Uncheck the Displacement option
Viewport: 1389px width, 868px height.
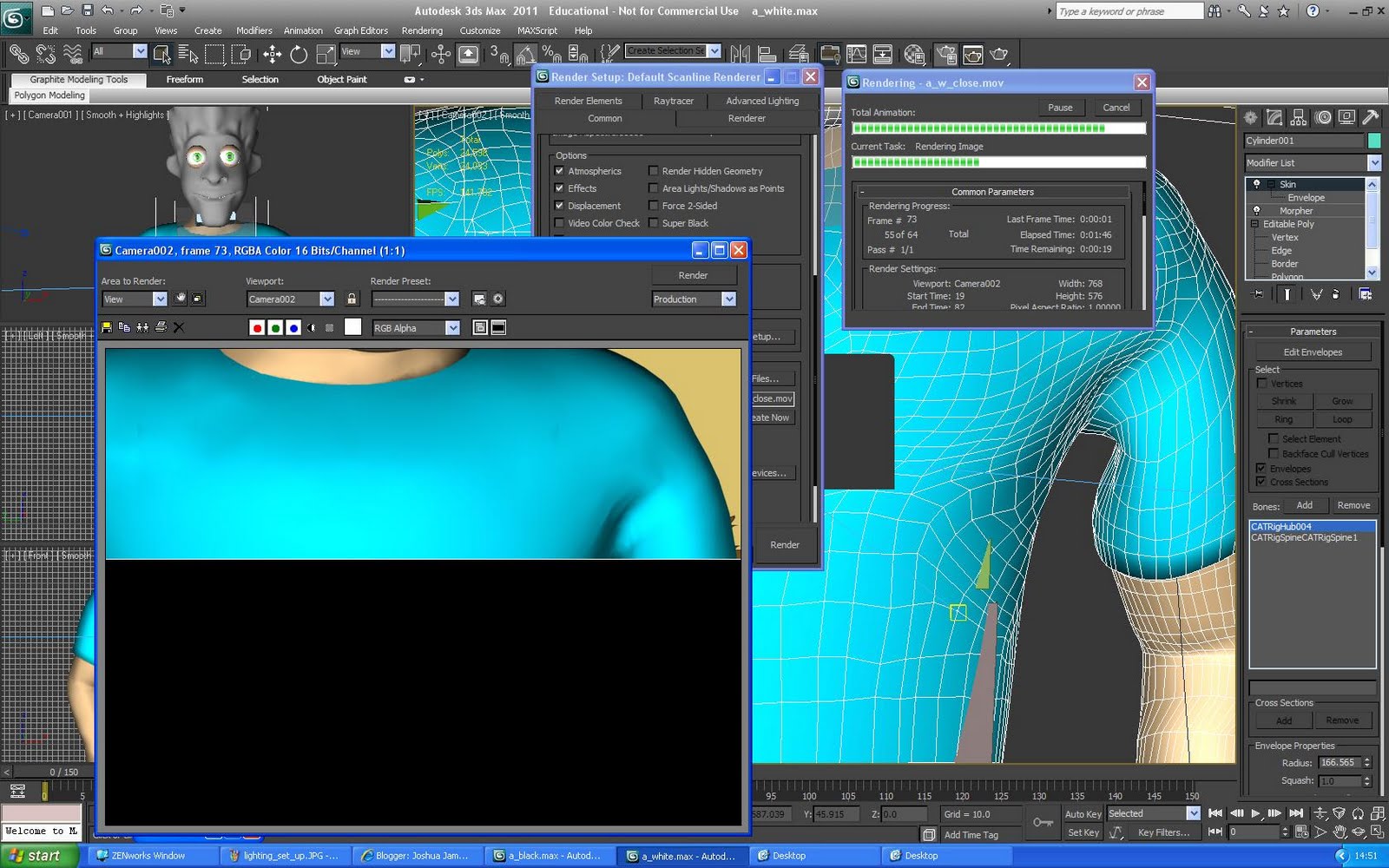pyautogui.click(x=559, y=206)
